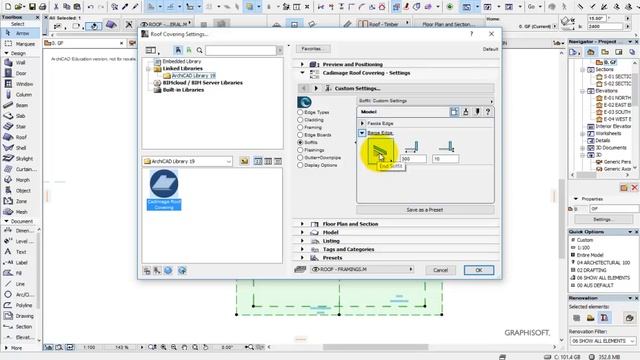Collapse the Barge Edge section
Screen dimensions: 640x360
point(362,133)
